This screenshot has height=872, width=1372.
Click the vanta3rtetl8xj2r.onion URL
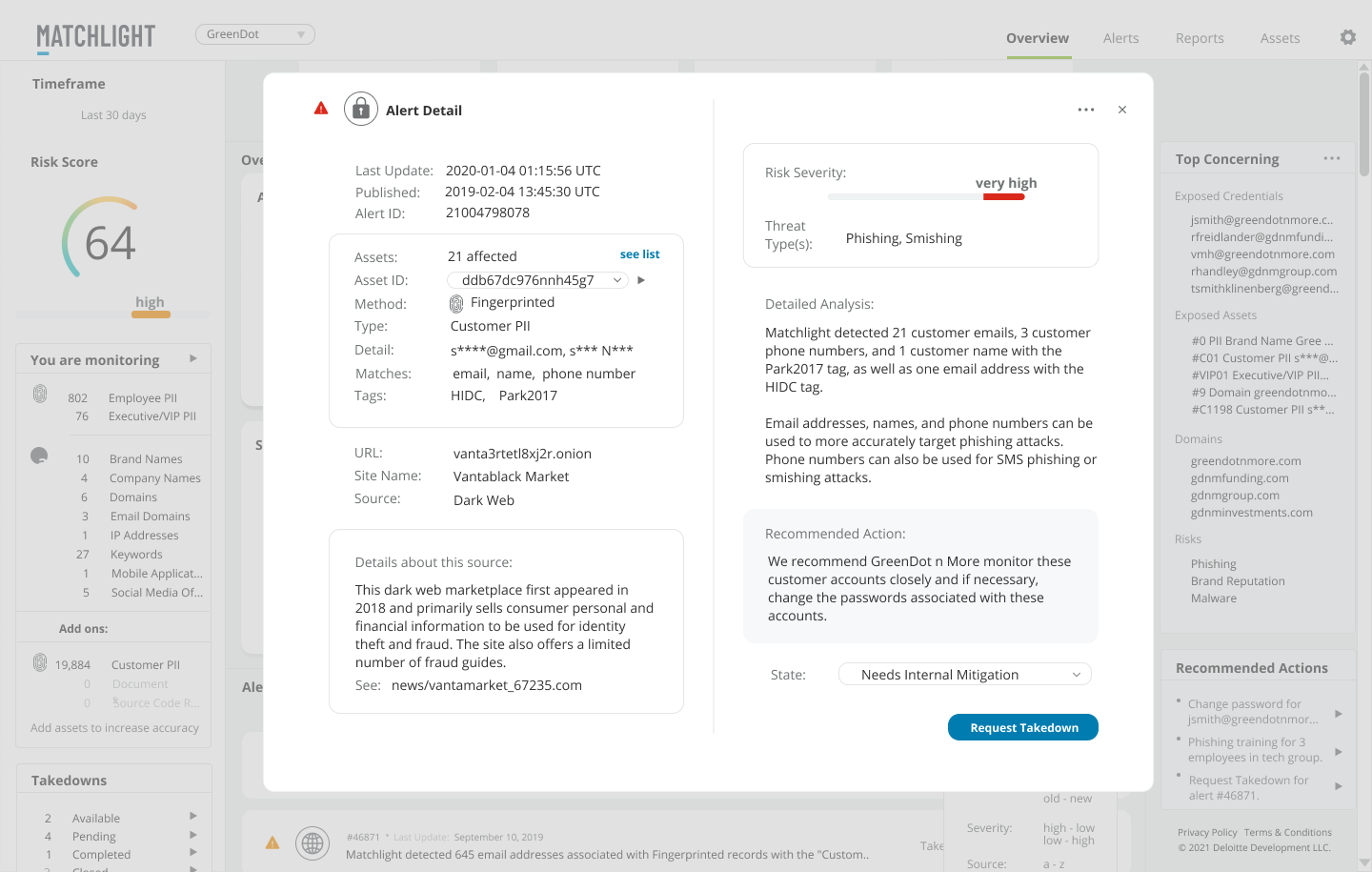coord(522,454)
